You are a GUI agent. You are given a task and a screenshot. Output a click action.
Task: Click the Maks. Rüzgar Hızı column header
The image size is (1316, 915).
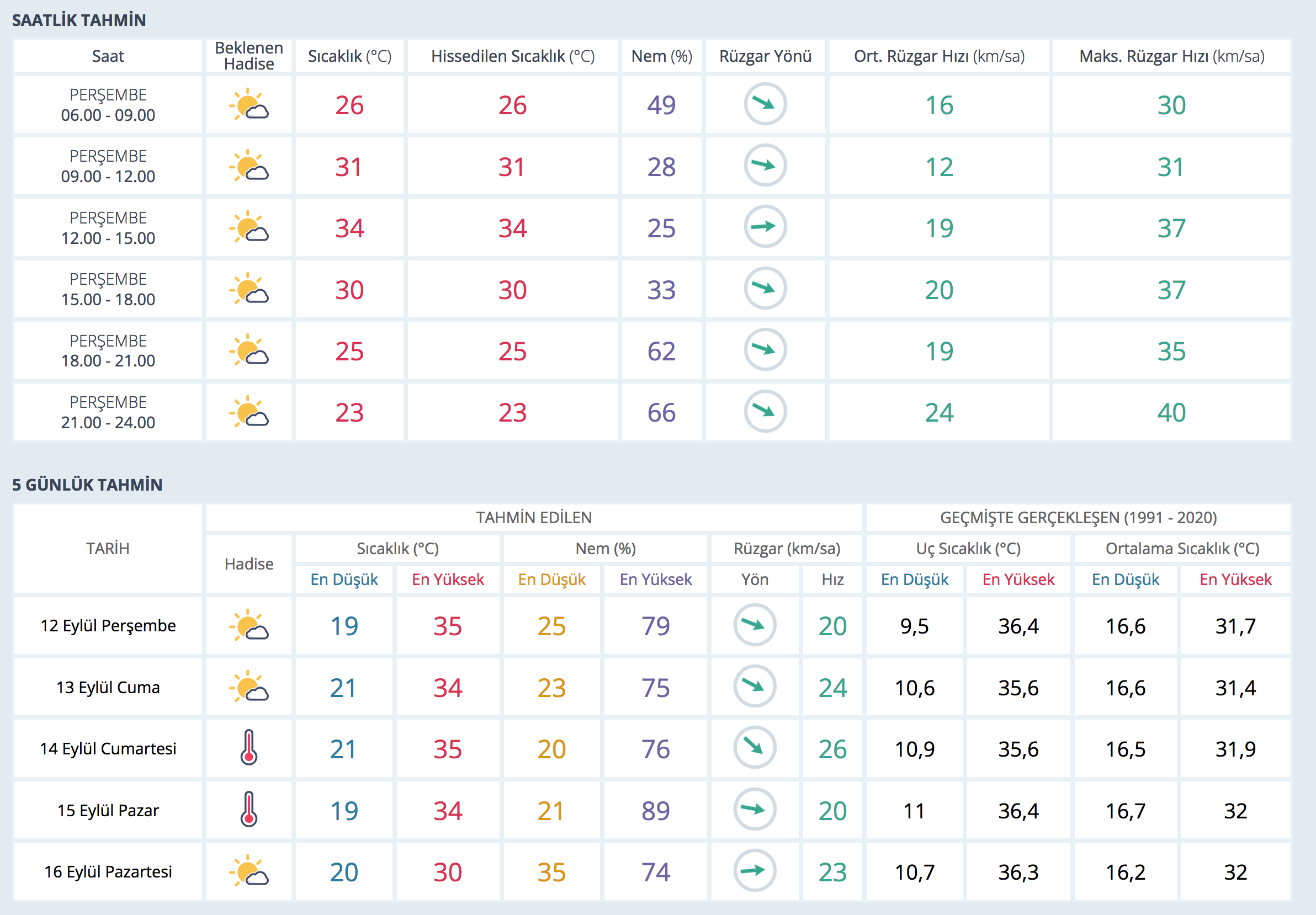tap(1171, 56)
